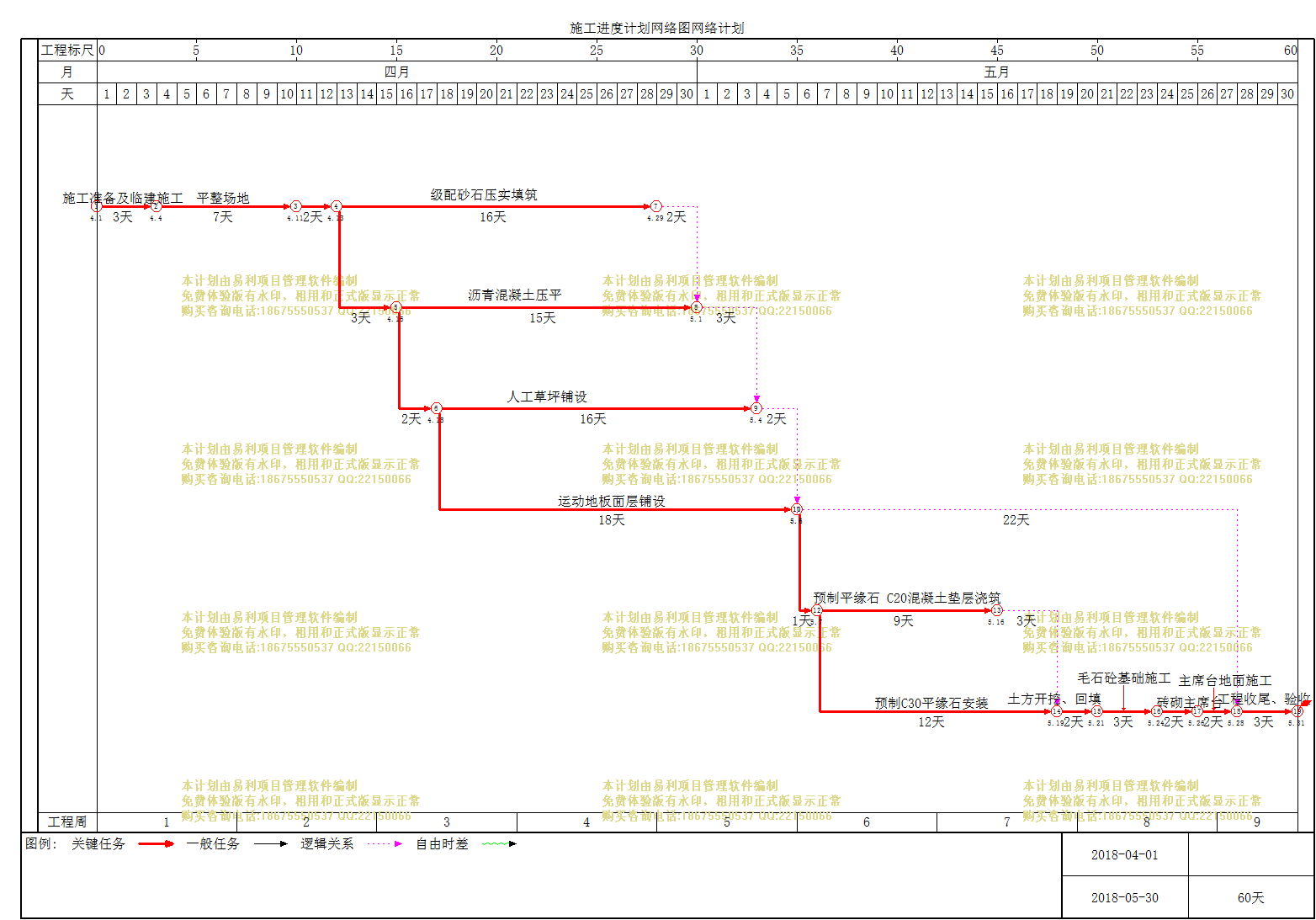
Task: Click final node 19 dated 5.31
Action: click(x=1297, y=711)
